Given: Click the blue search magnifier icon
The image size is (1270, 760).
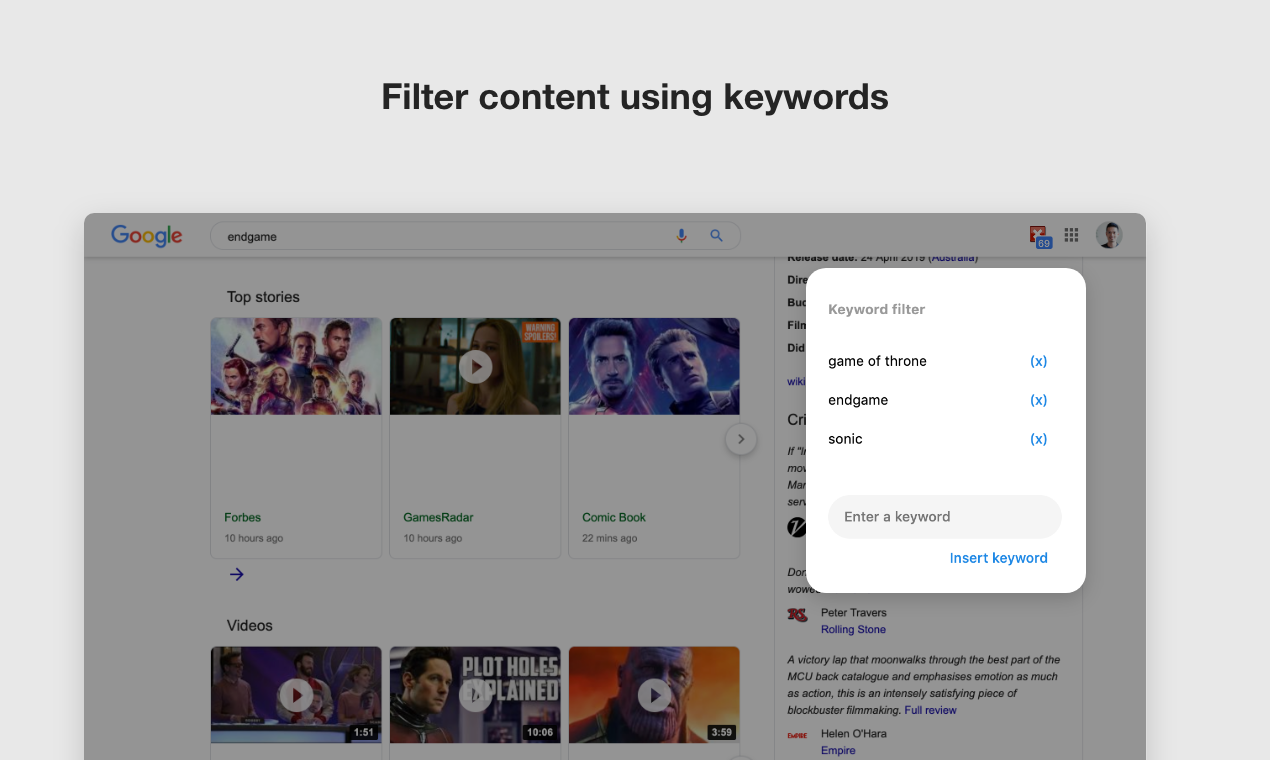Looking at the screenshot, I should click(x=716, y=236).
